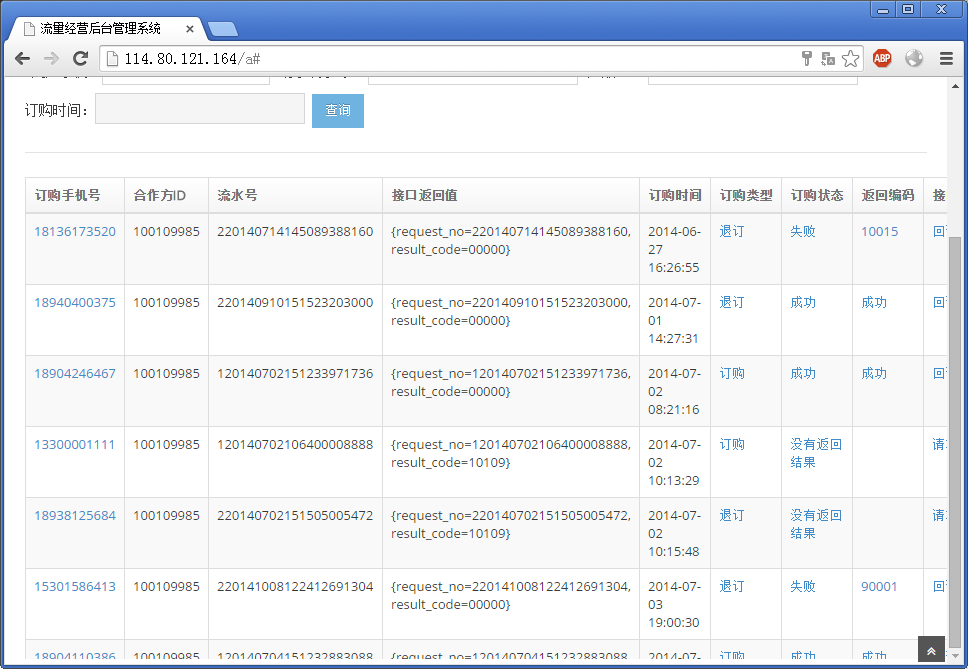Open the Chrome hamburger menu

(946, 59)
